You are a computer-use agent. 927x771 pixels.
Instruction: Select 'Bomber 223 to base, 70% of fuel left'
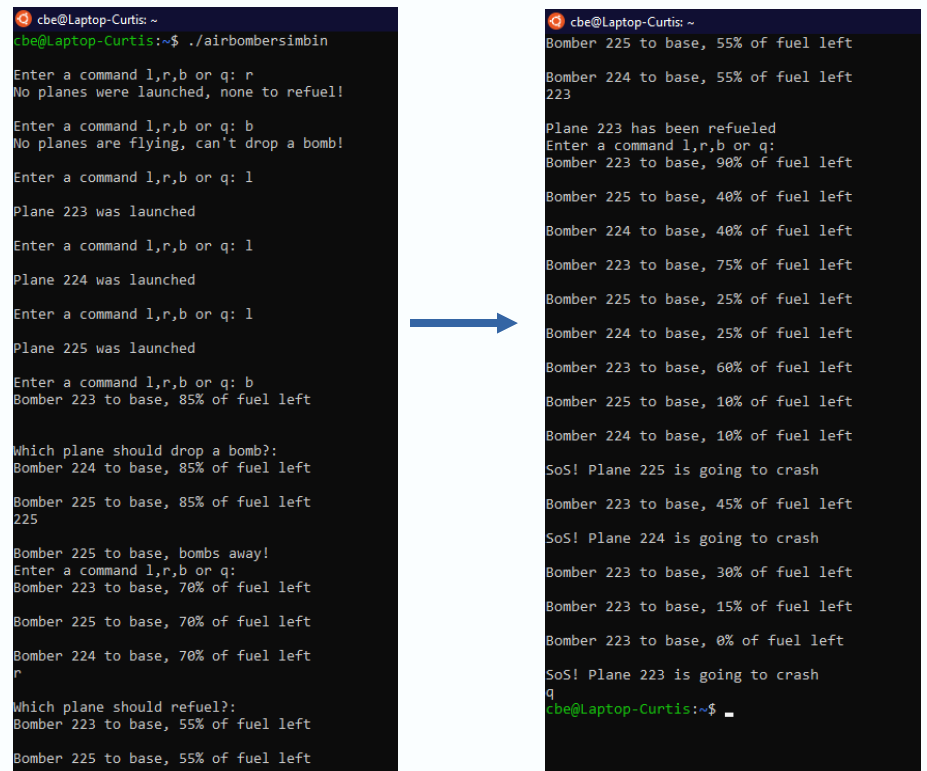162,588
